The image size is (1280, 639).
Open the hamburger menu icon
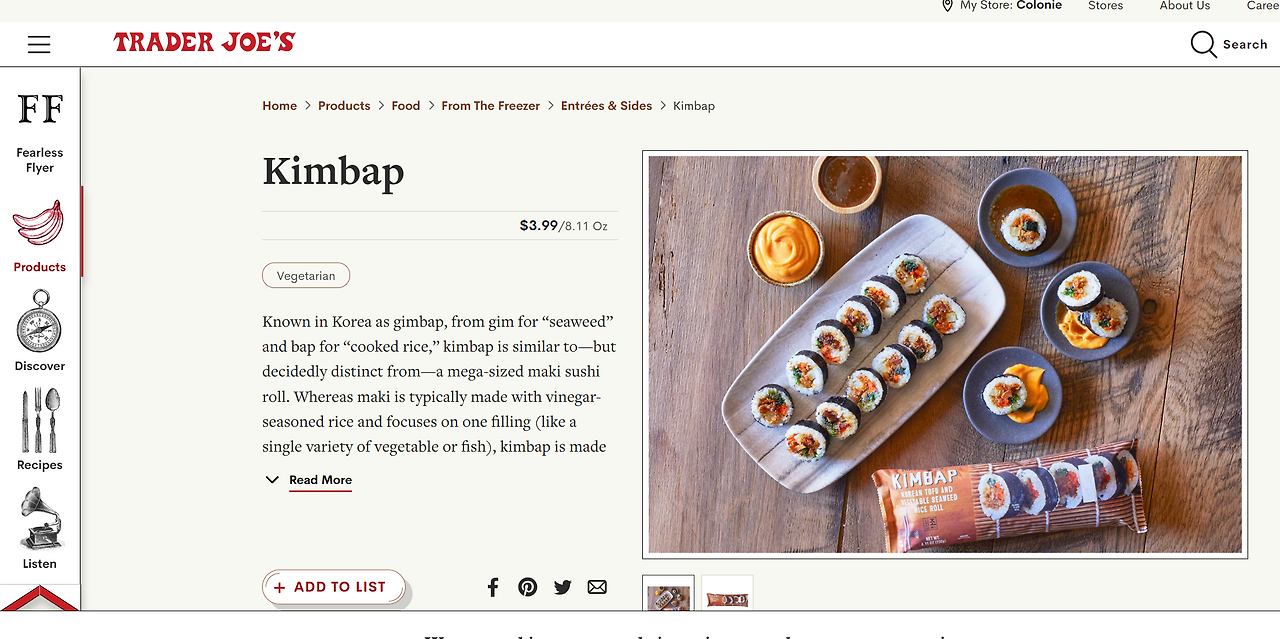pyautogui.click(x=39, y=44)
